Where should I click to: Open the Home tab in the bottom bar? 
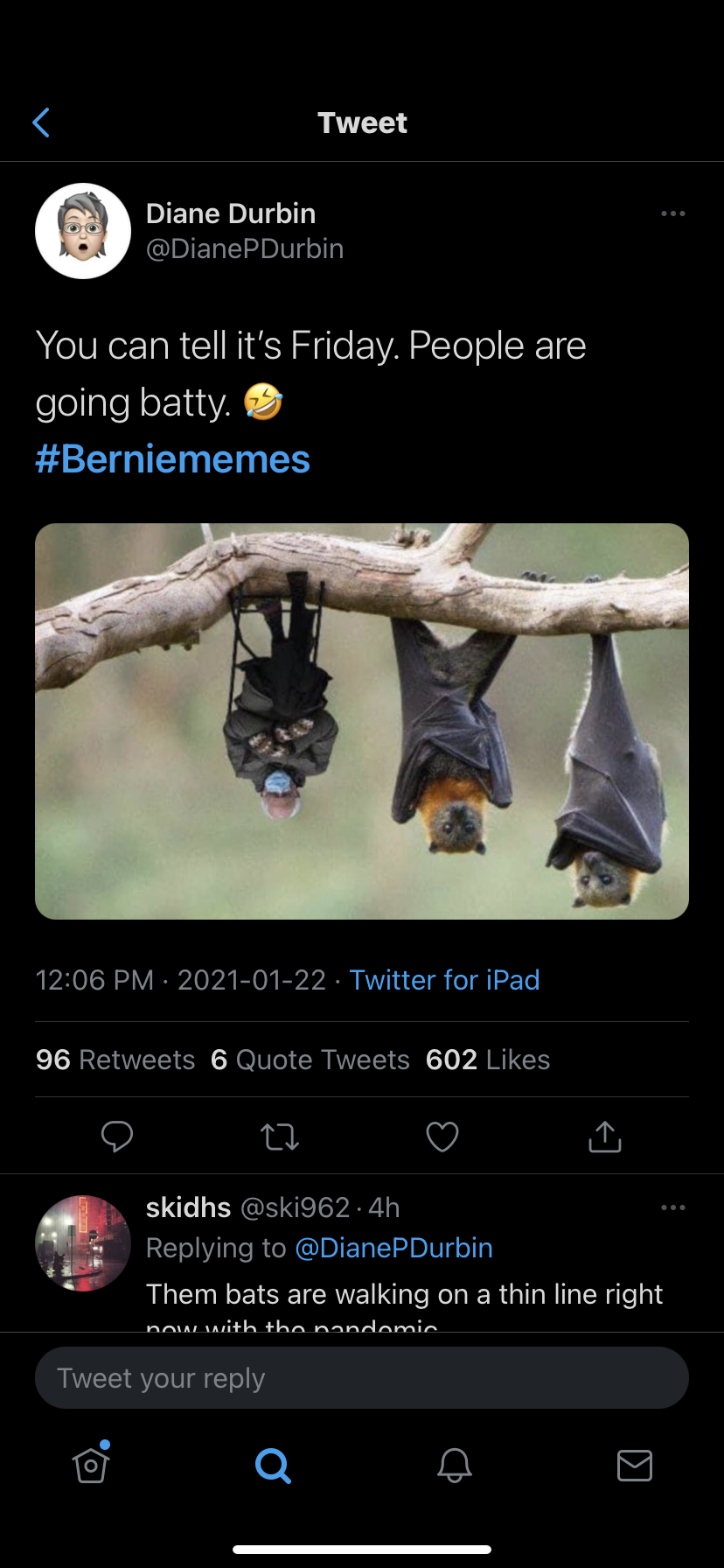pos(91,1465)
